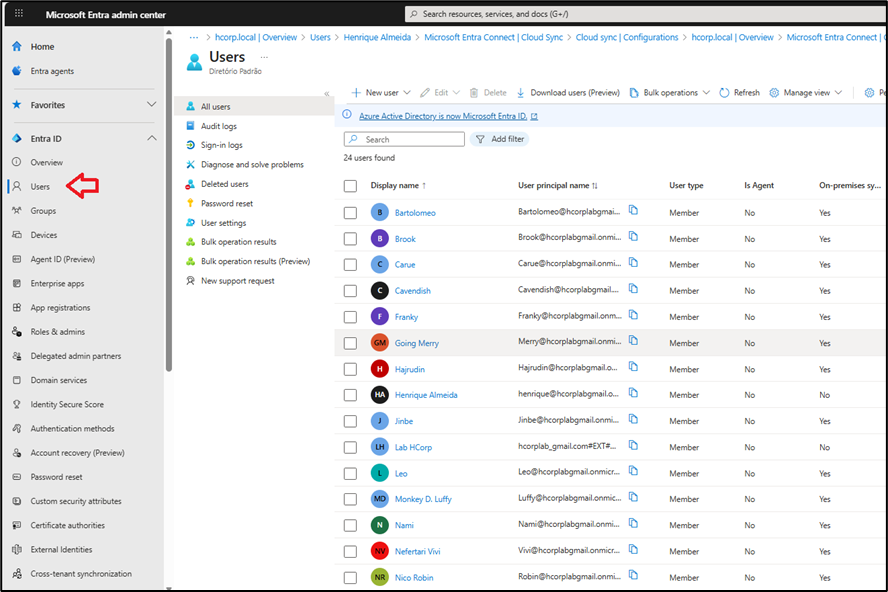
Task: Open Audit logs in the Users menu
Action: pyautogui.click(x=218, y=126)
